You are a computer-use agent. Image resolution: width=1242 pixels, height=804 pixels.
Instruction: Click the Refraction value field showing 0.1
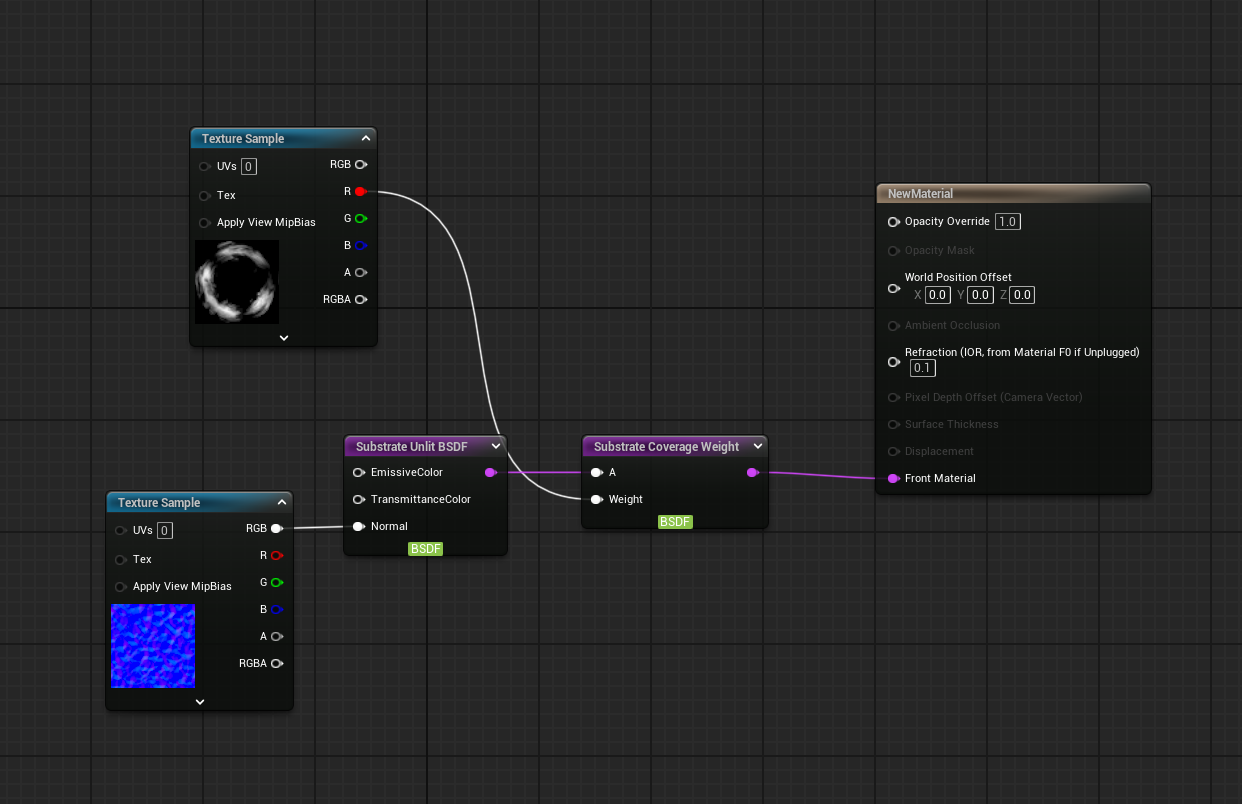pos(922,368)
